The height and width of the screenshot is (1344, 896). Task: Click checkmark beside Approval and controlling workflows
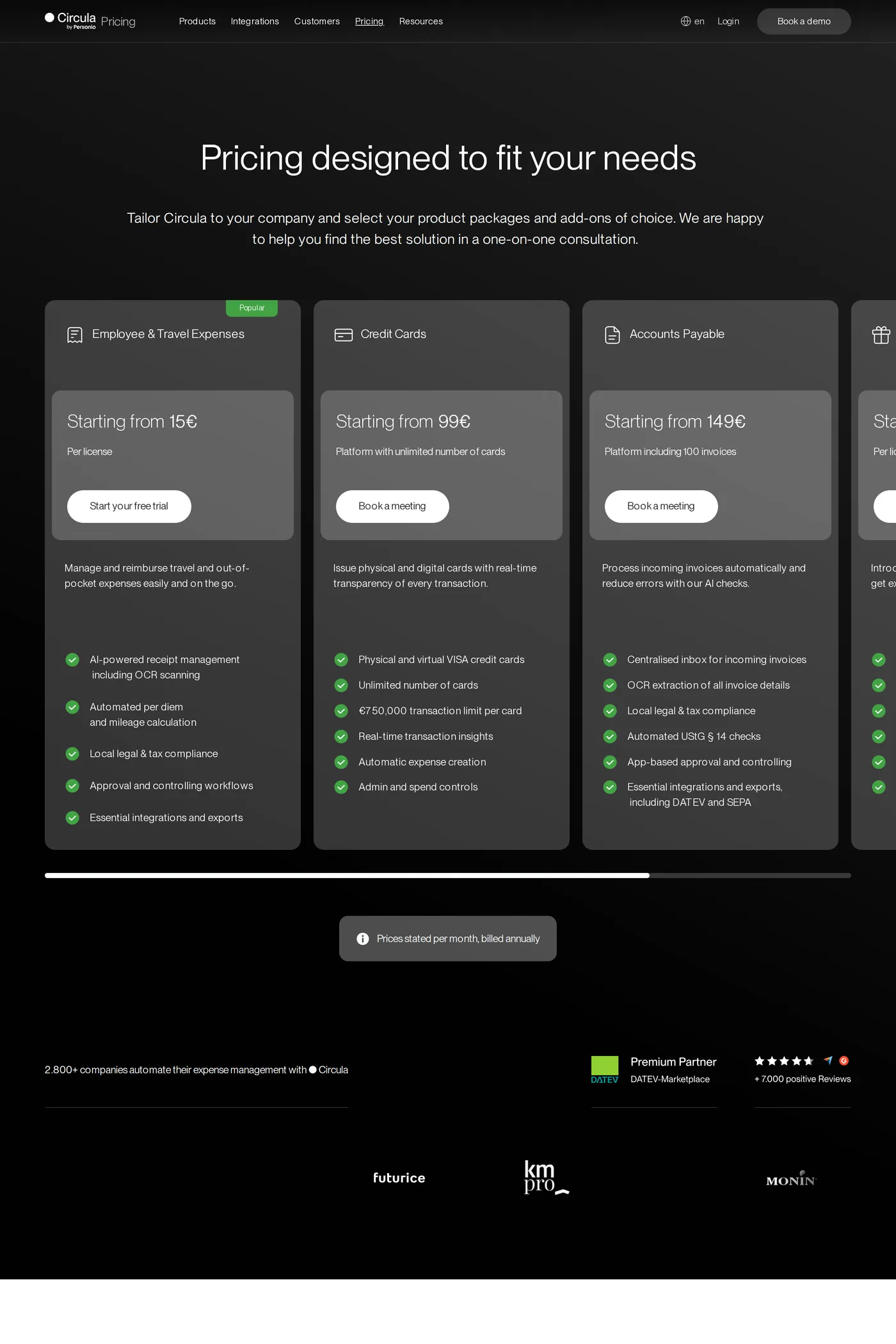click(x=72, y=786)
